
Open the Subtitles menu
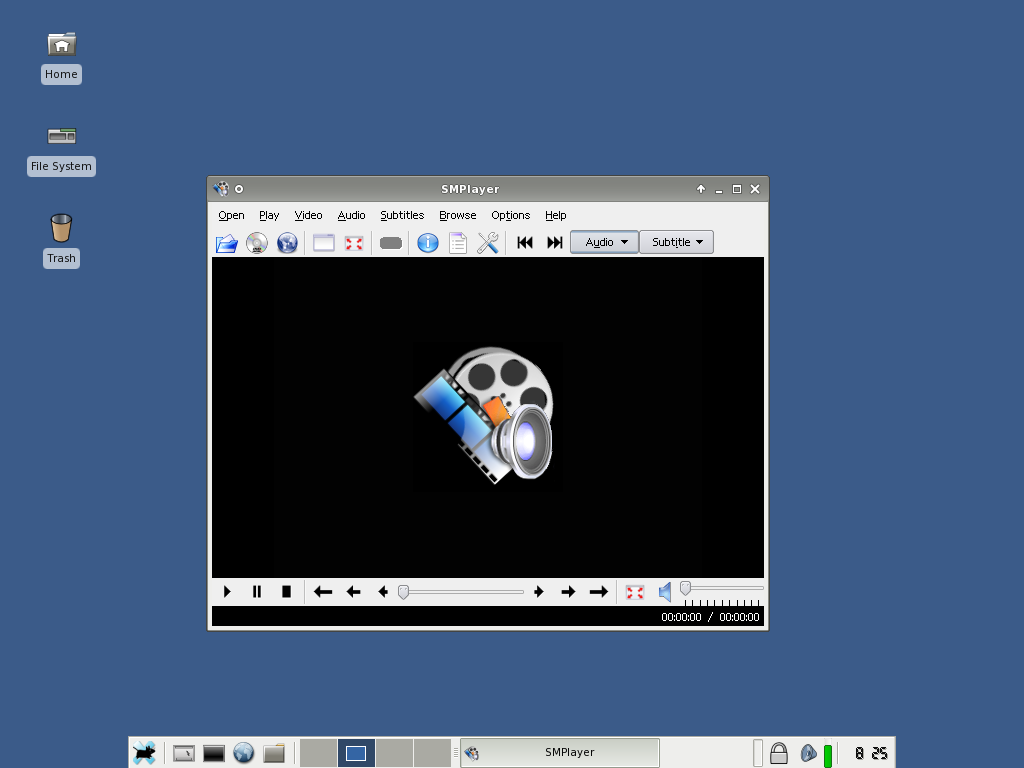402,216
